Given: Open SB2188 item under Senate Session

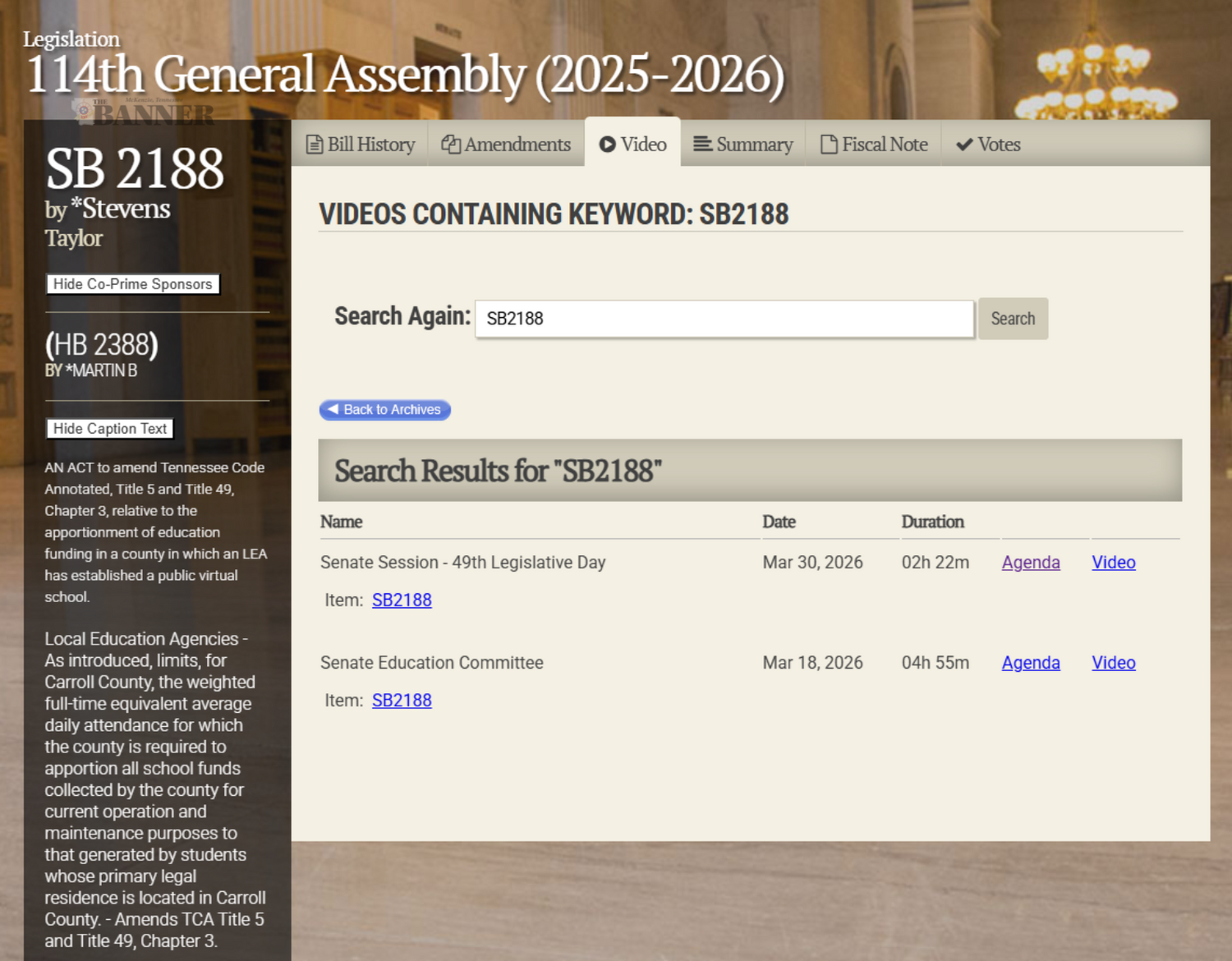Looking at the screenshot, I should (x=402, y=600).
